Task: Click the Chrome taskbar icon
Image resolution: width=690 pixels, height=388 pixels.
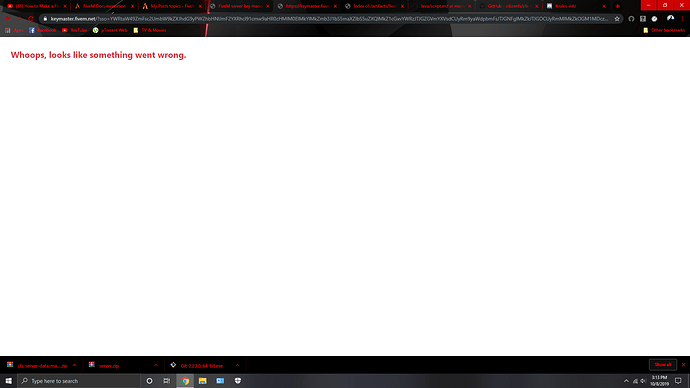Action: (185, 381)
